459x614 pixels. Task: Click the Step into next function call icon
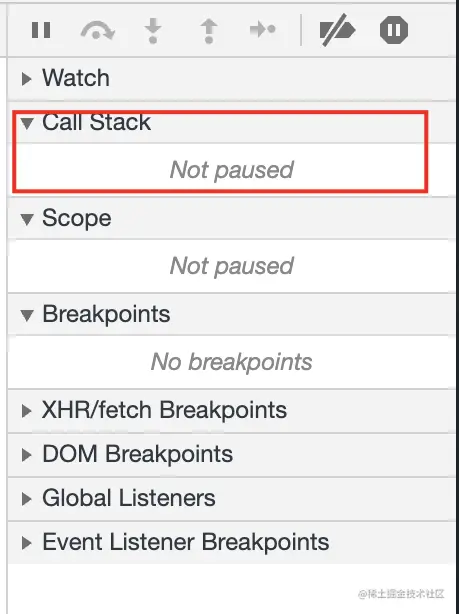click(x=153, y=30)
